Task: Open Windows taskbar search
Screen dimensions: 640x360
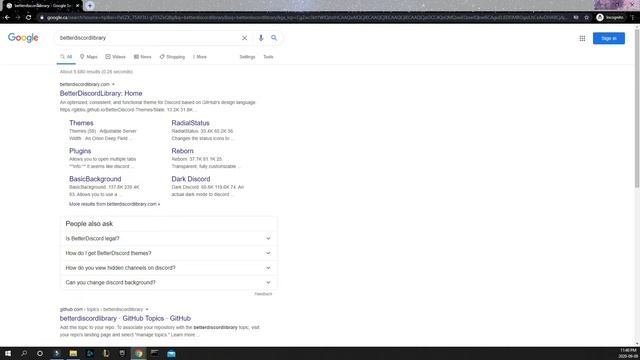Action: [x=24, y=353]
